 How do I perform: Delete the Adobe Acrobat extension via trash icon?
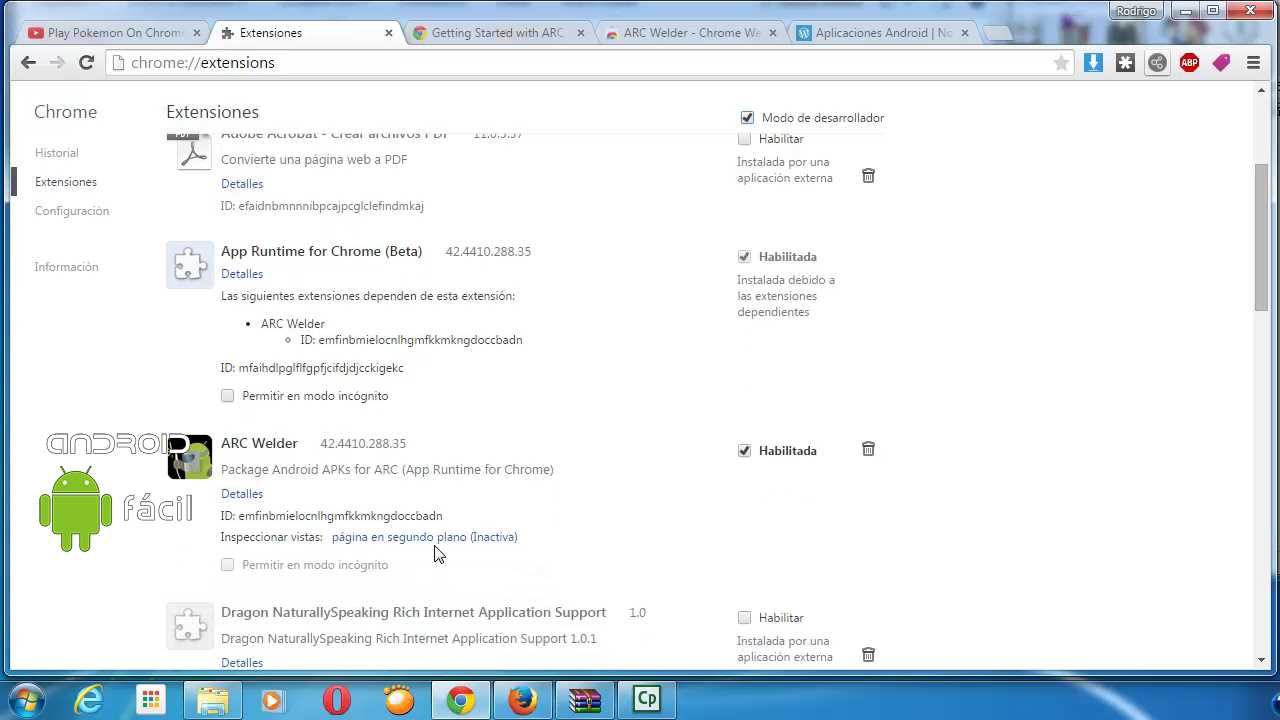coord(868,175)
